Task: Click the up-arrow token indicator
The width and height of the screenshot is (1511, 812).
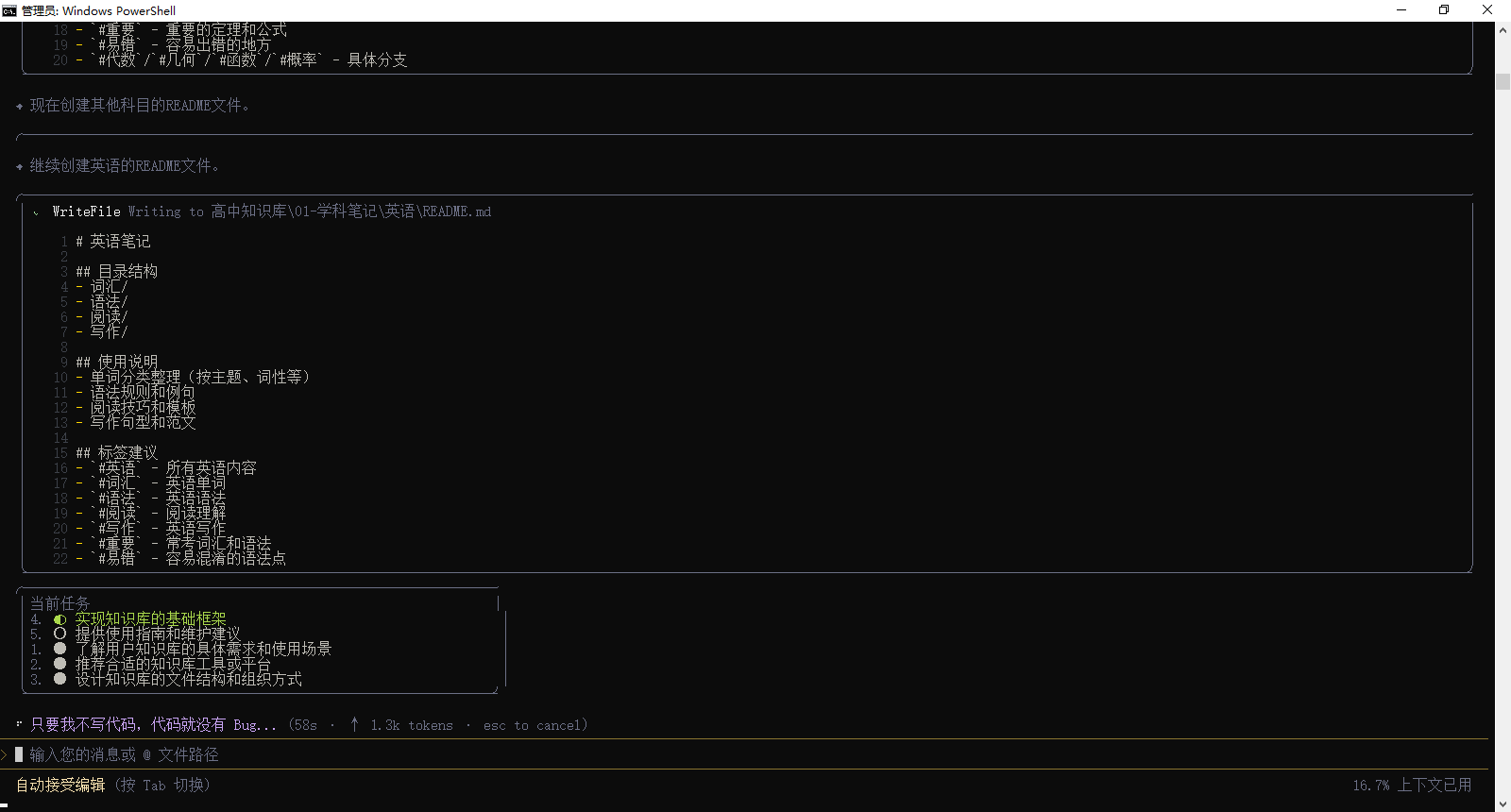Action: coord(354,724)
